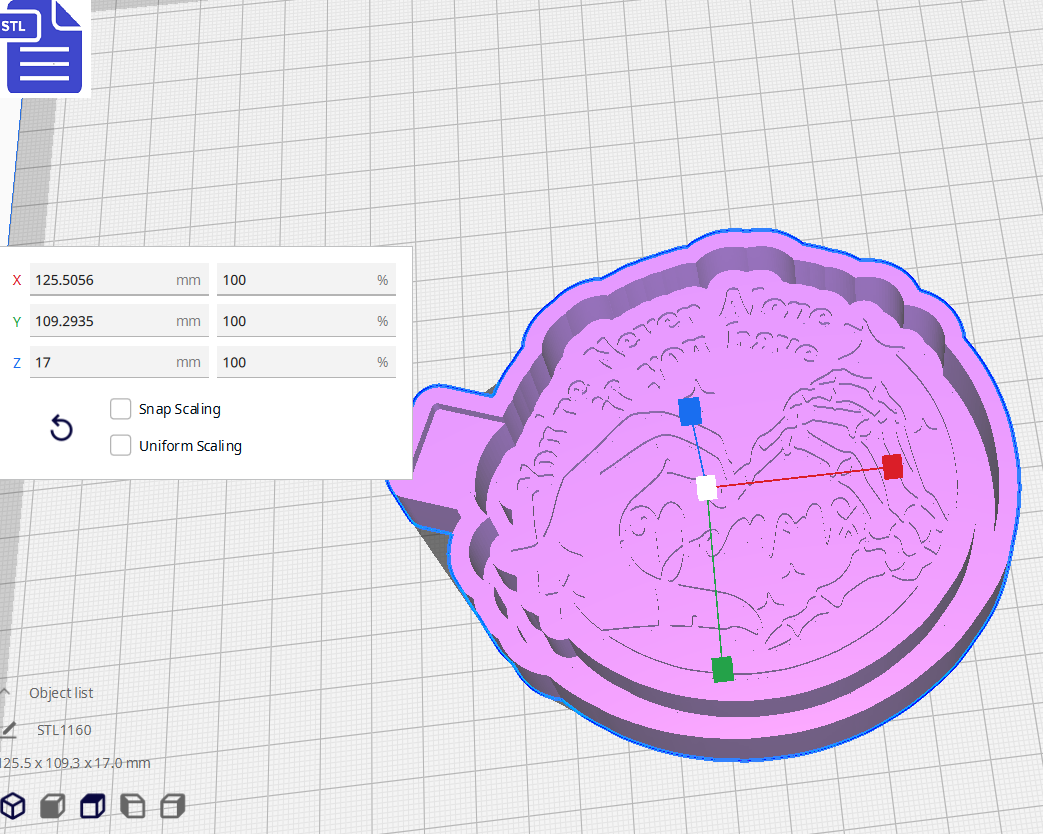This screenshot has width=1043, height=834.
Task: Click the Y dimension field showing 109.2935
Action: click(119, 320)
